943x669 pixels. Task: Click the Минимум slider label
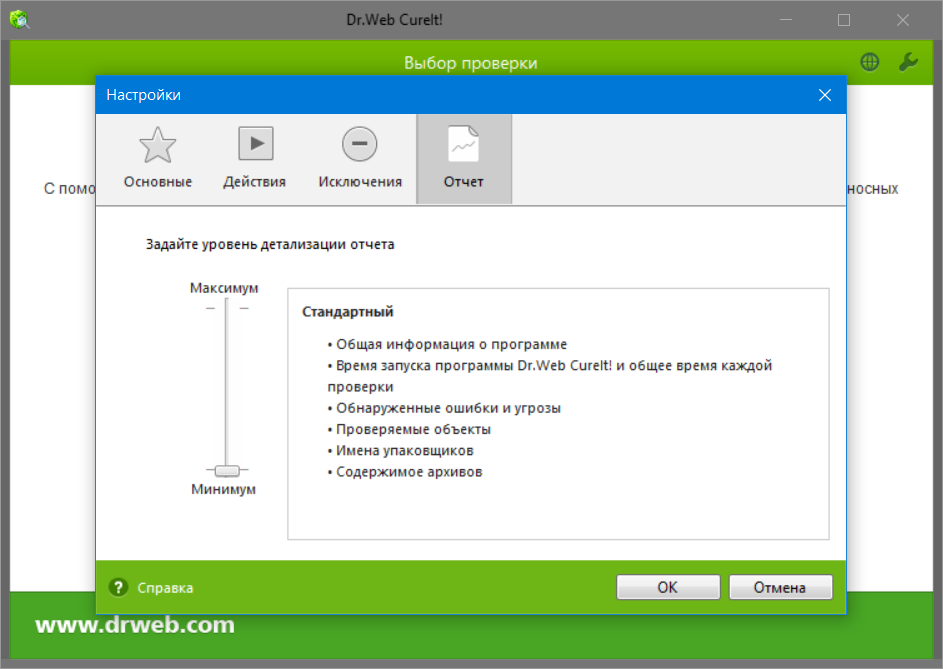coord(224,489)
